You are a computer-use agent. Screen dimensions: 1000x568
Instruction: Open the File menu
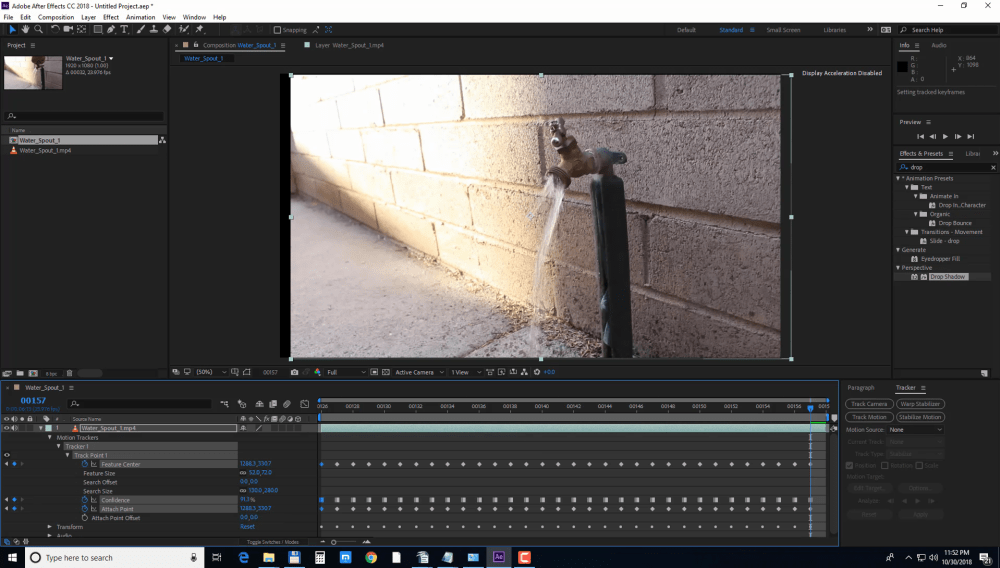pyautogui.click(x=8, y=17)
